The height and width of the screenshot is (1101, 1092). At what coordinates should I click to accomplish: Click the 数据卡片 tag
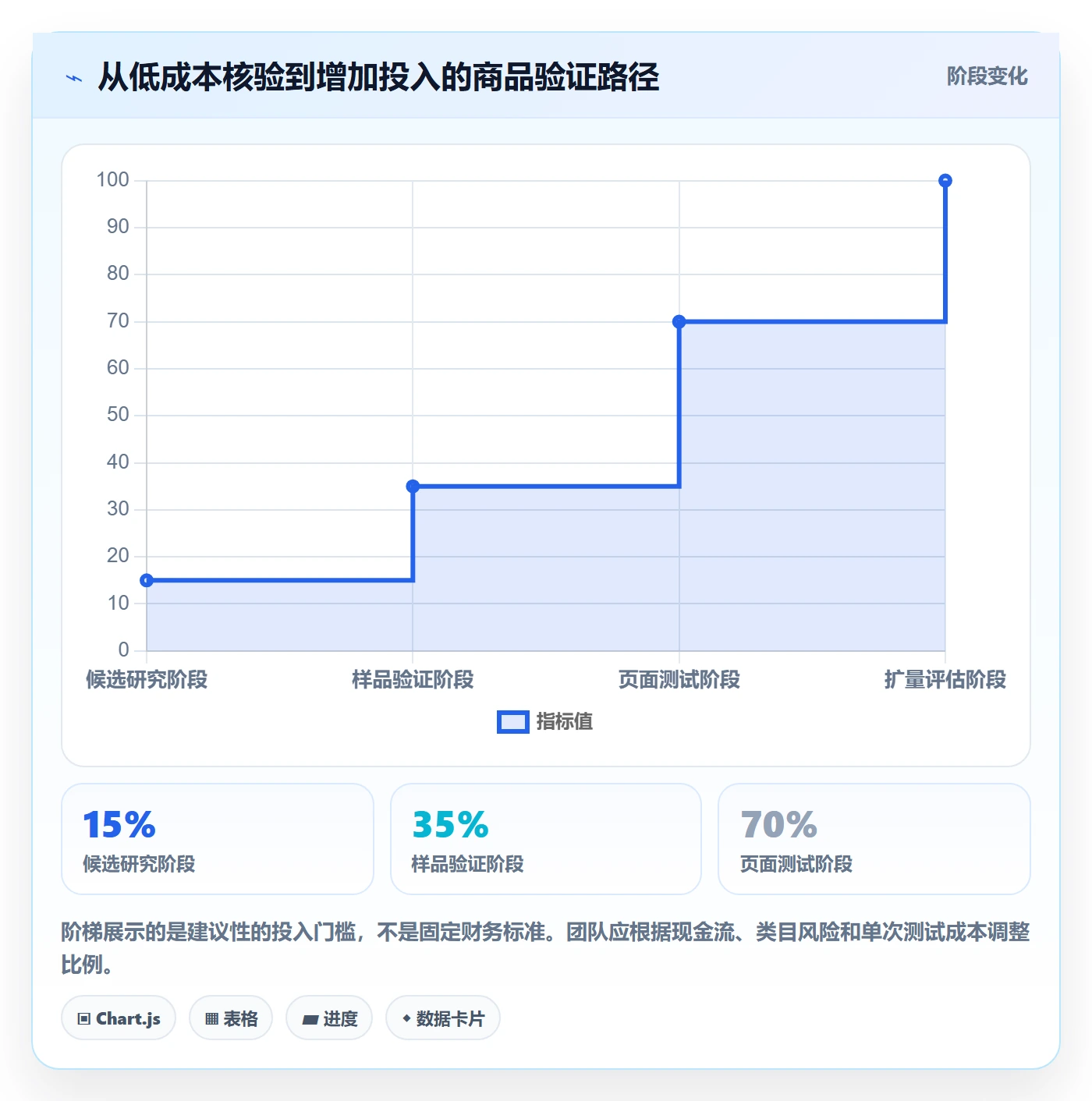click(443, 1018)
